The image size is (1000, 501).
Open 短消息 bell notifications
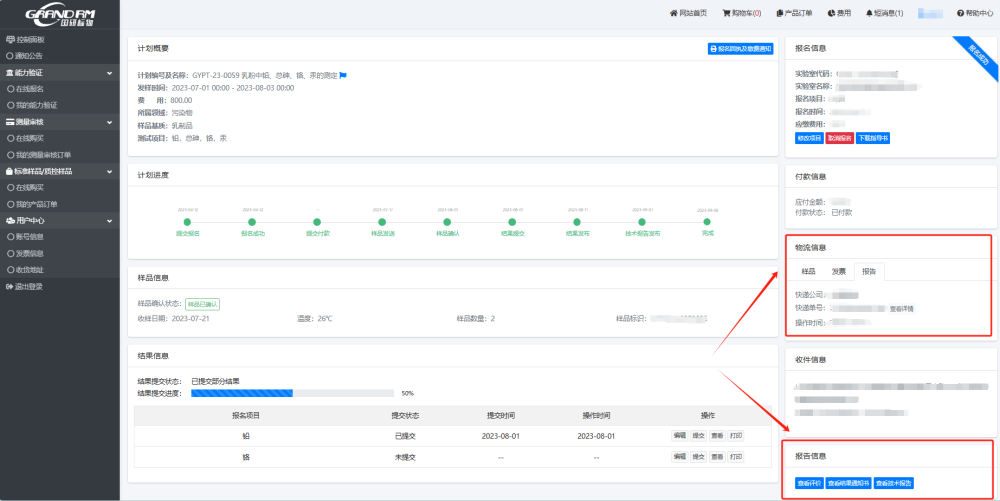tap(869, 13)
